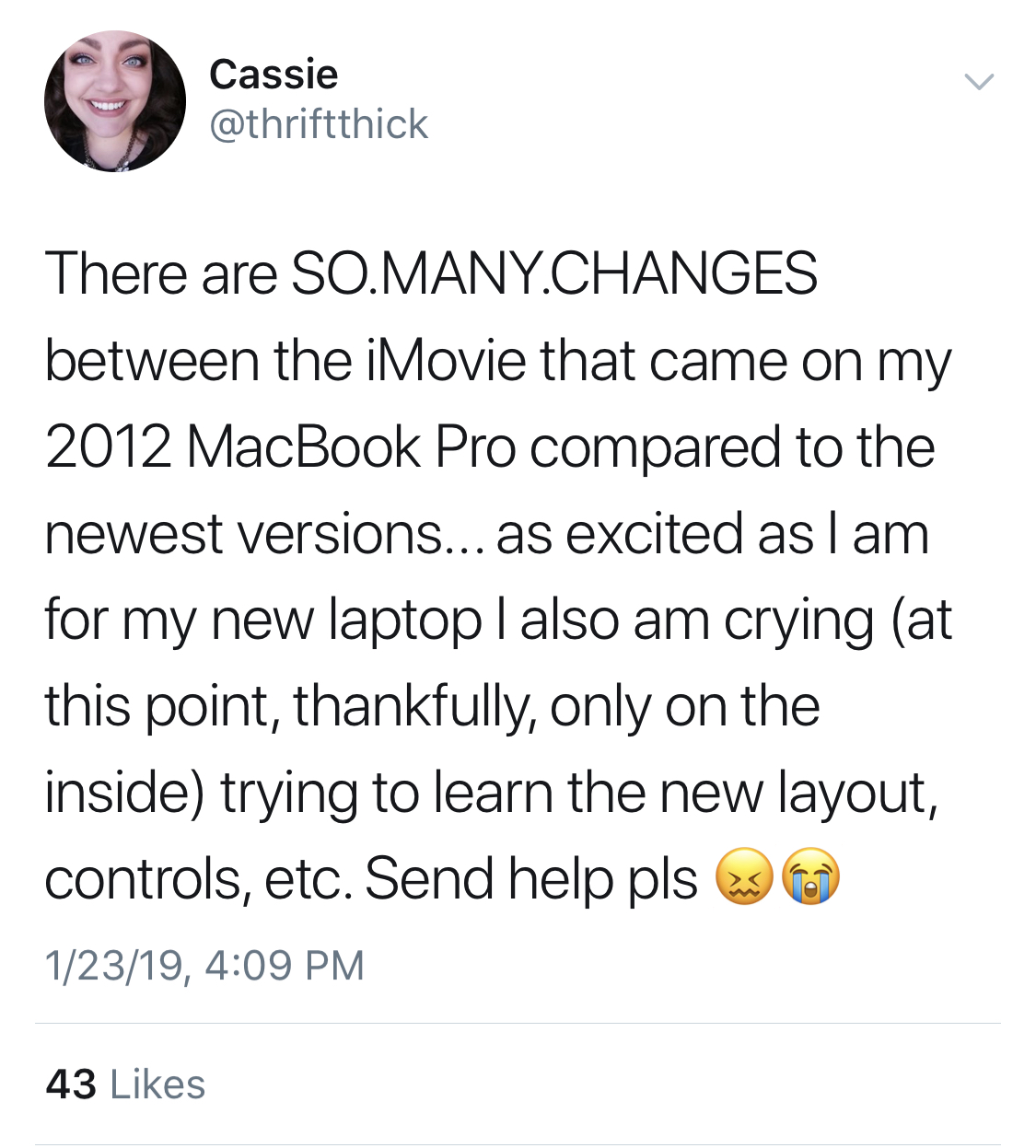Screen dimensions: 1036x1148
Task: Click the year 2012 in tweet text
Action: (108, 446)
